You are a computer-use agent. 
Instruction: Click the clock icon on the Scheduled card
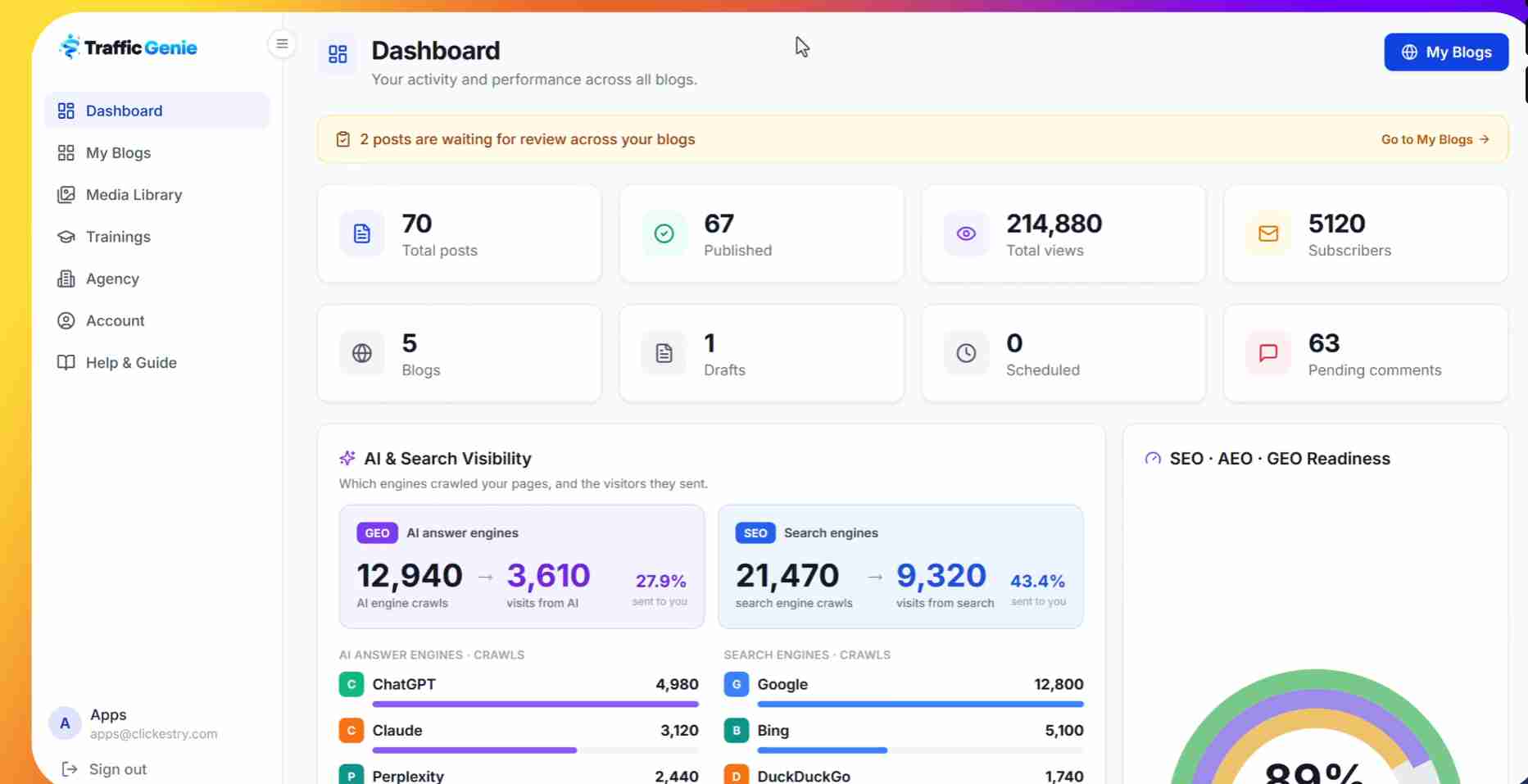(x=966, y=353)
